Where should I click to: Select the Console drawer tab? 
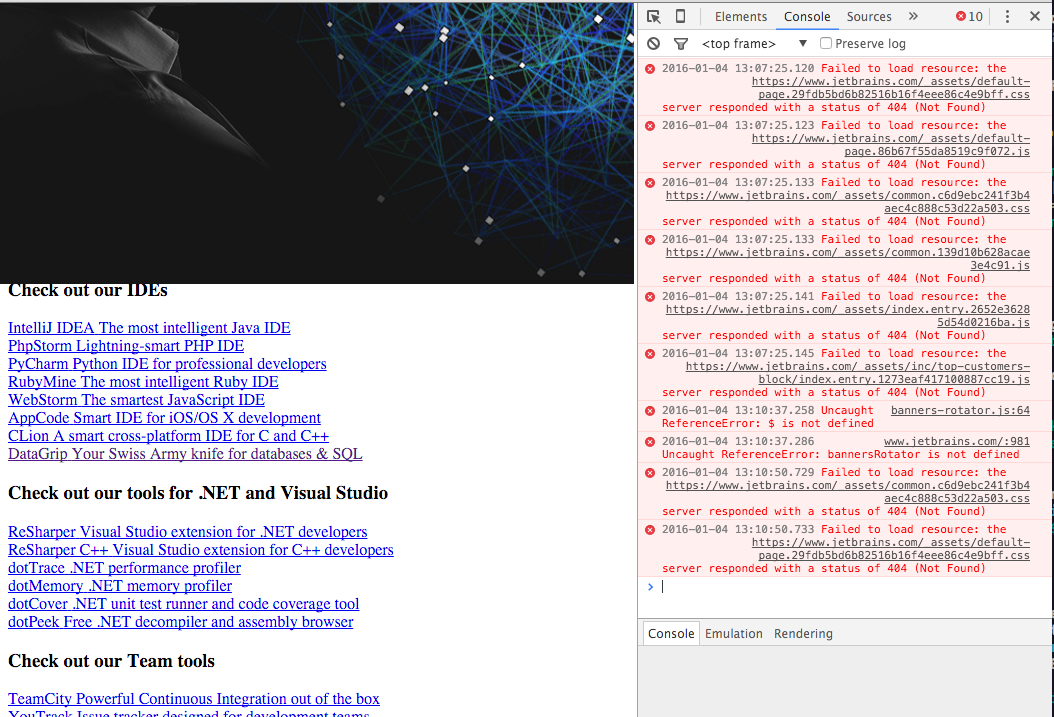(x=671, y=634)
